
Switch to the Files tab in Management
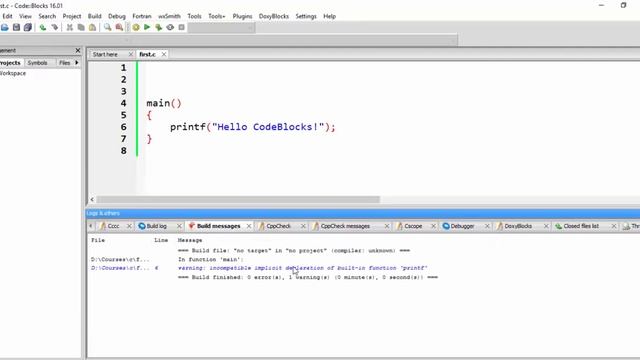[64, 63]
